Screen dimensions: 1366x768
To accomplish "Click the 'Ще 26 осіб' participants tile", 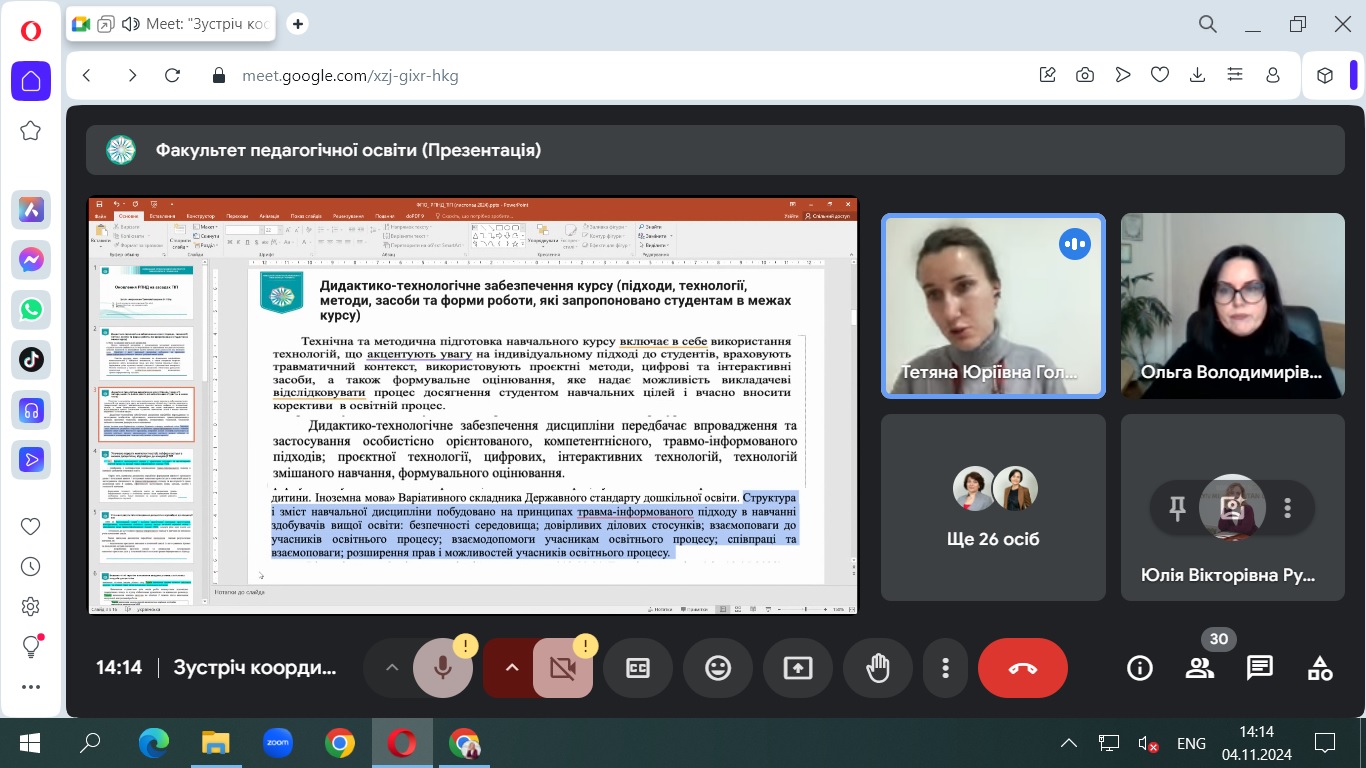I will click(993, 507).
